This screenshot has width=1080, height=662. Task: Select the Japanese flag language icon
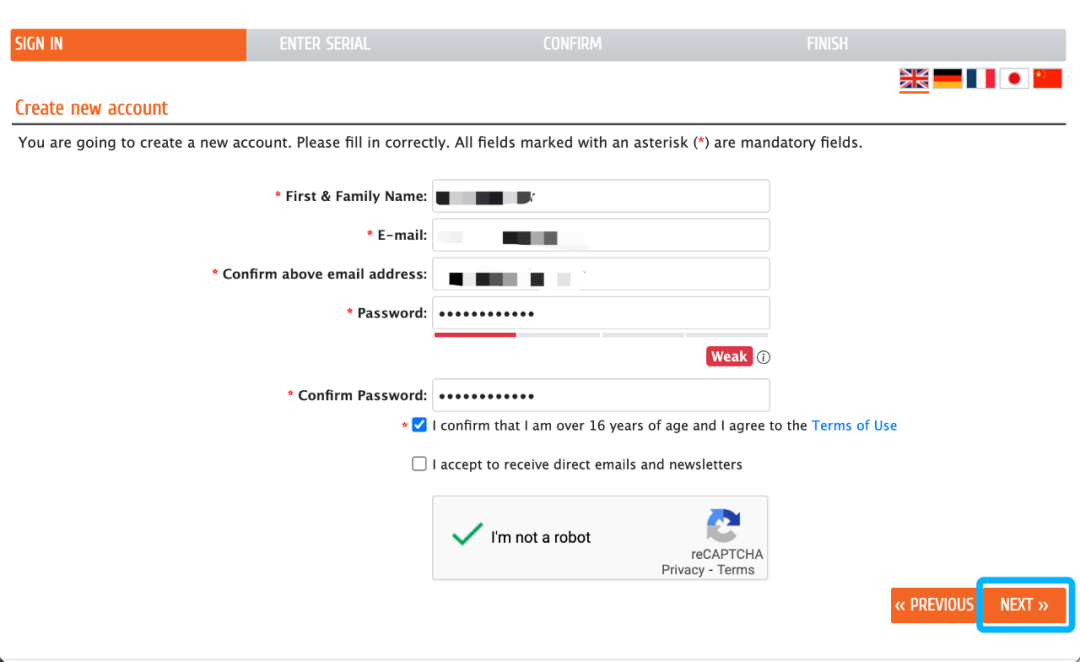click(1014, 79)
